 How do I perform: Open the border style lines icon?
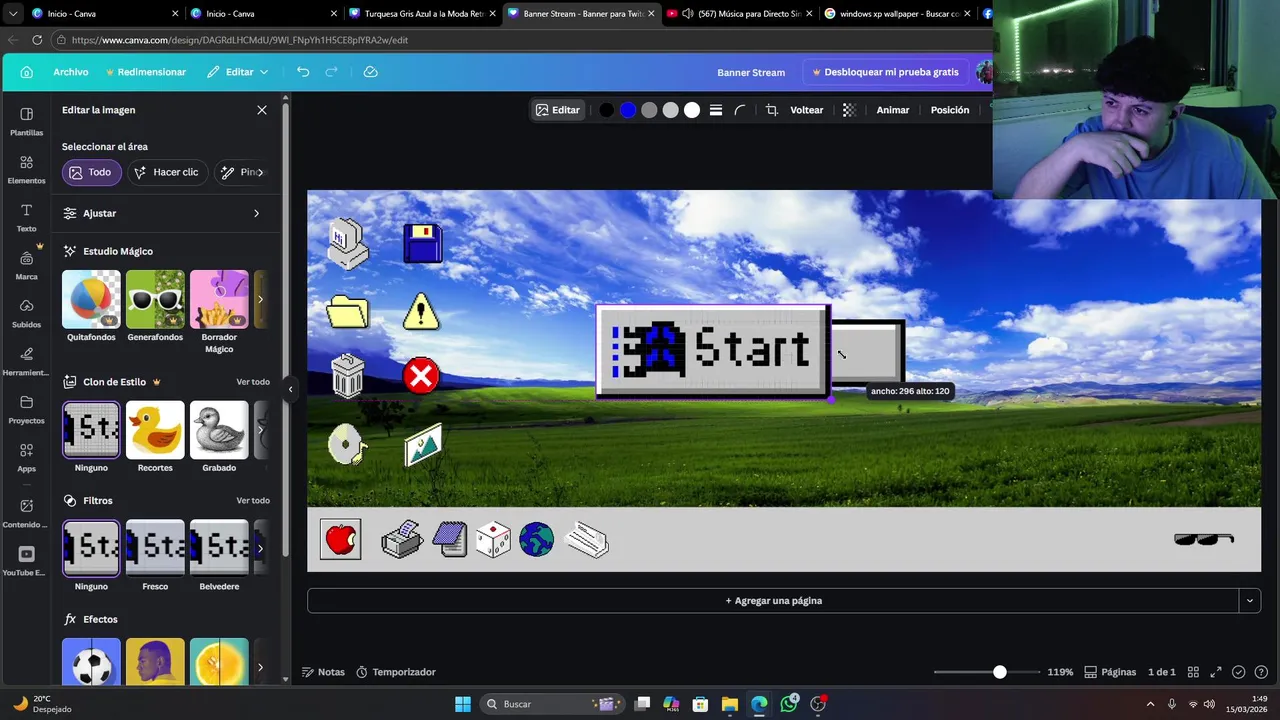(716, 110)
